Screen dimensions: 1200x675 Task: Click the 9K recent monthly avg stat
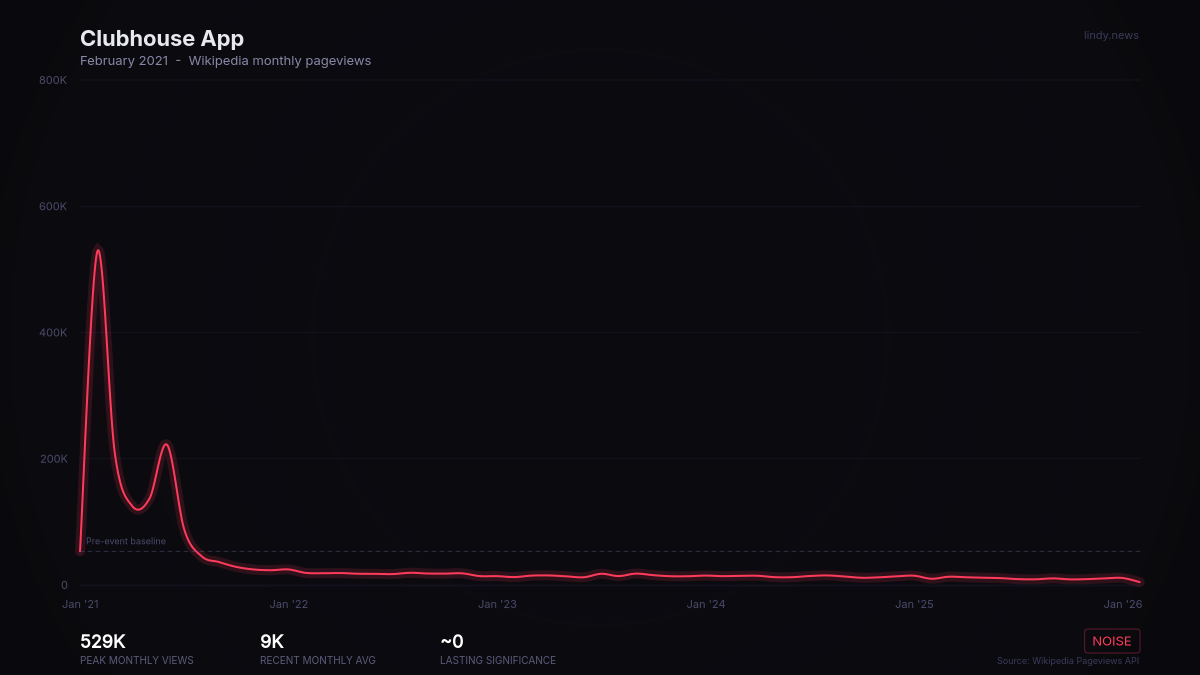272,642
